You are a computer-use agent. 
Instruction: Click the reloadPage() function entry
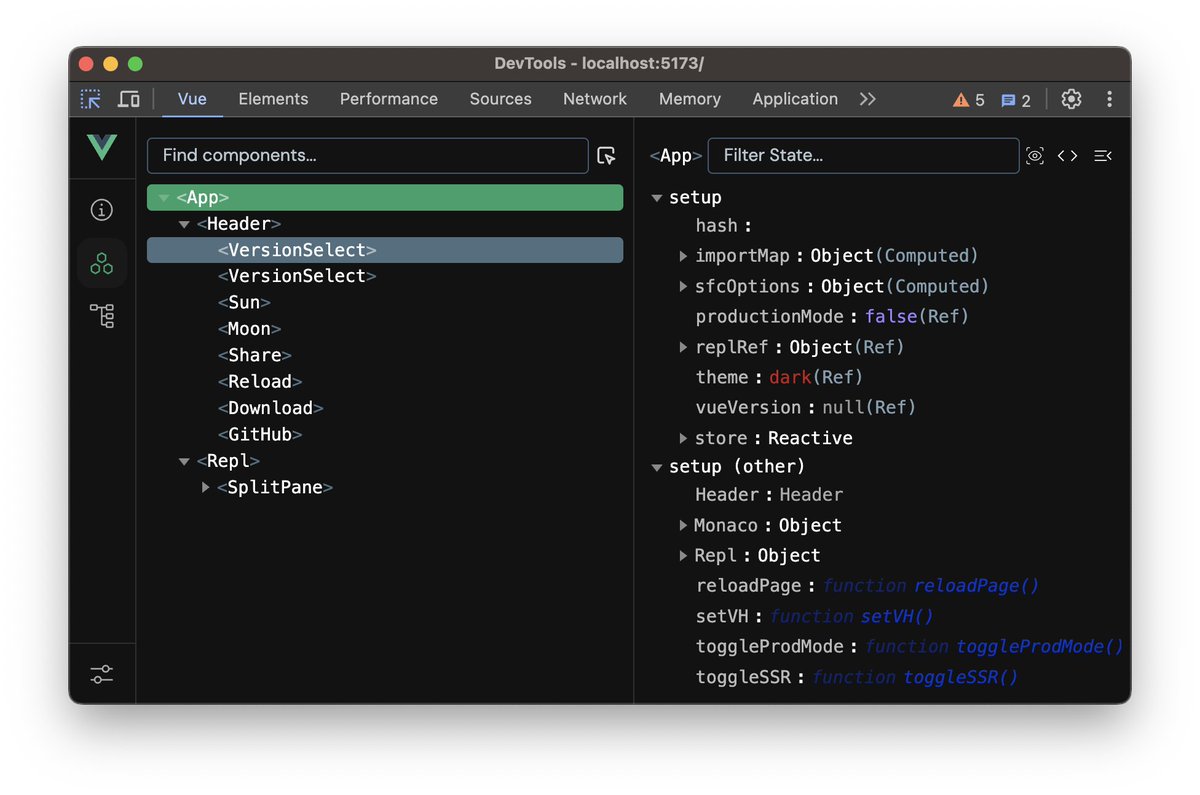(x=867, y=586)
